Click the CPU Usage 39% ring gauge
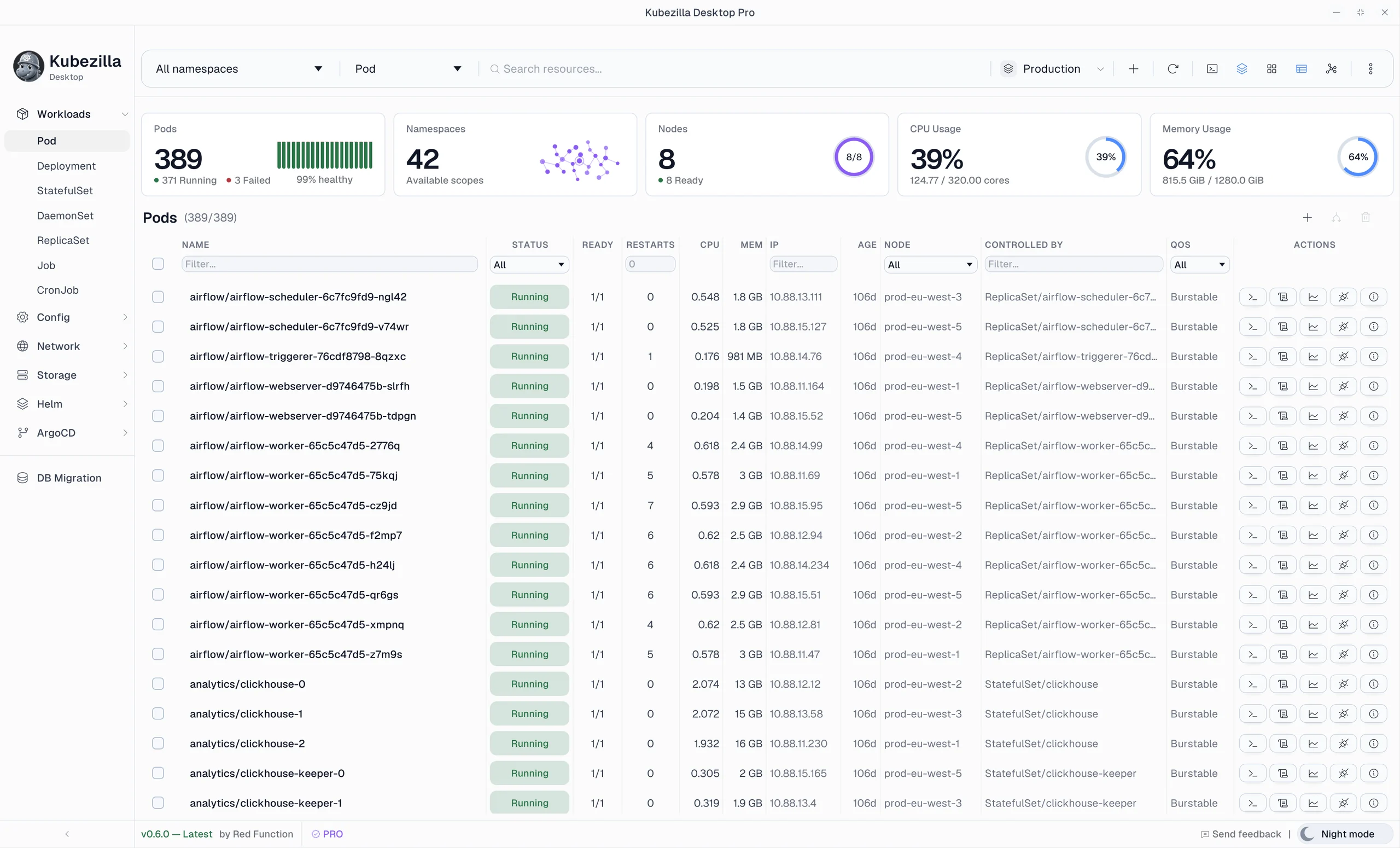 point(1106,157)
